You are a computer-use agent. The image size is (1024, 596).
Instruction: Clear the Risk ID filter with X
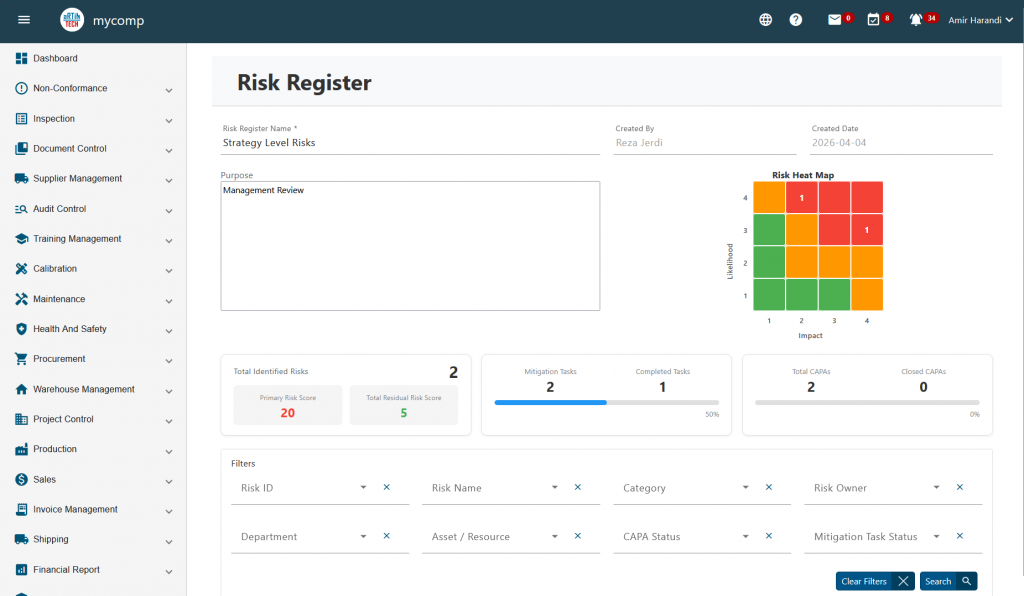click(x=386, y=487)
